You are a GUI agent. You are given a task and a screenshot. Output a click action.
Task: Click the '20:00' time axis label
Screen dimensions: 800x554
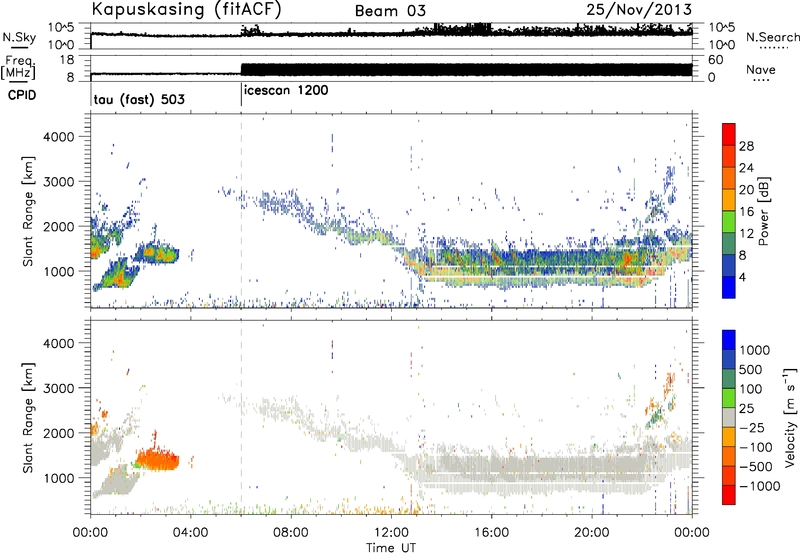click(x=591, y=533)
